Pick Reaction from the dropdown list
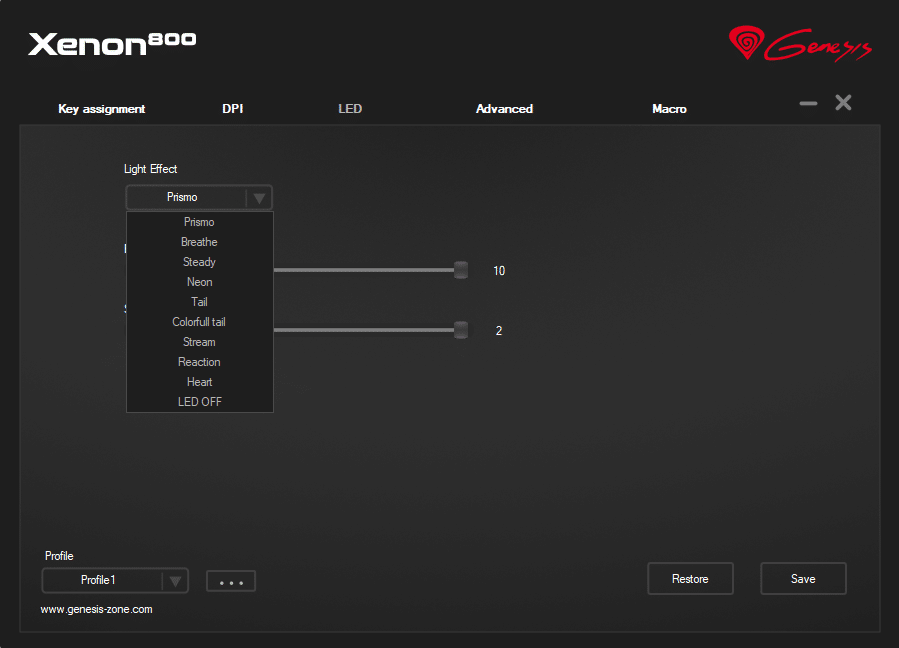Screen dimensions: 899x648 pos(199,362)
